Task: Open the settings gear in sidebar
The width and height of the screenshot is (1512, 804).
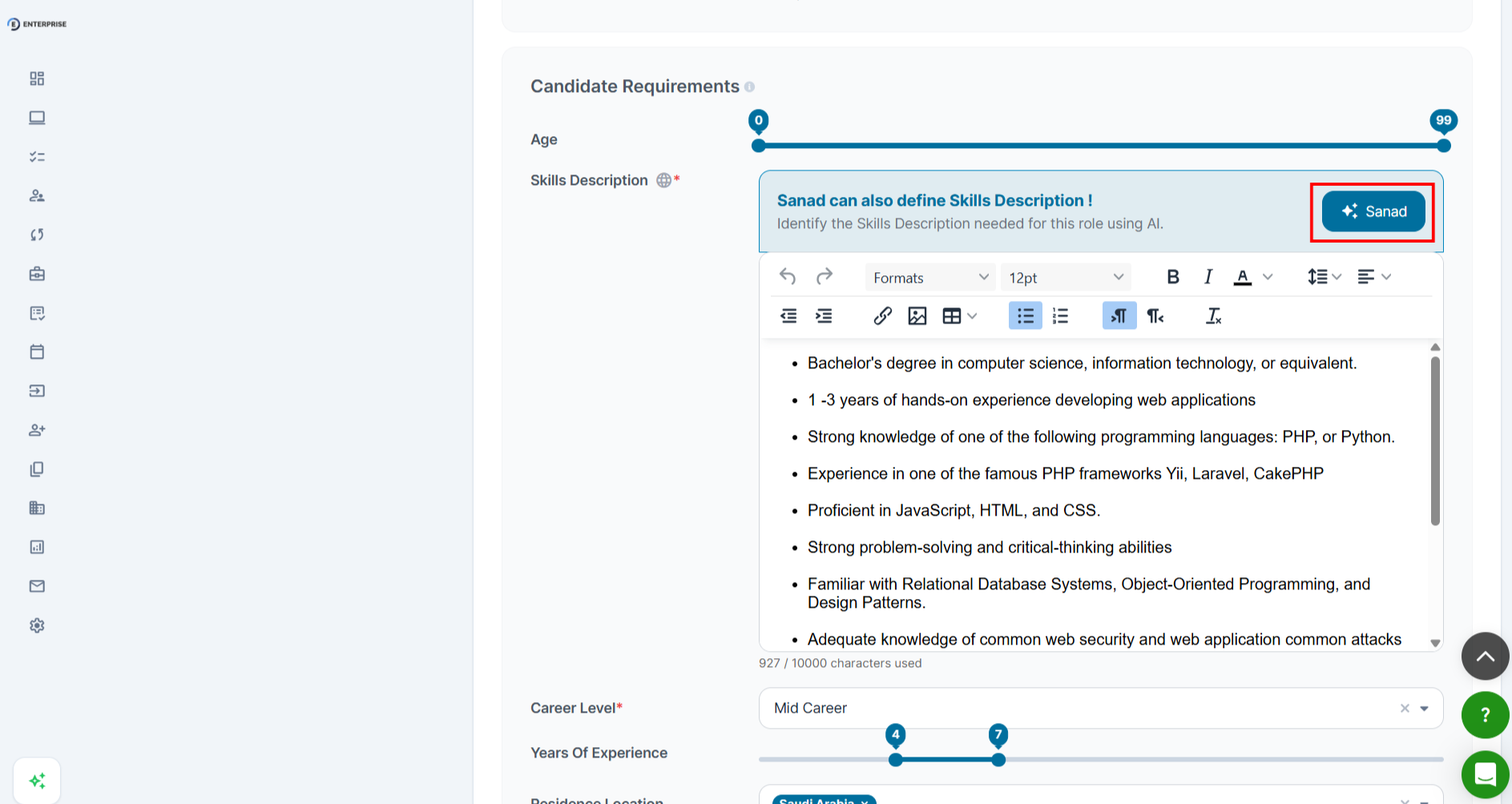Action: tap(37, 625)
